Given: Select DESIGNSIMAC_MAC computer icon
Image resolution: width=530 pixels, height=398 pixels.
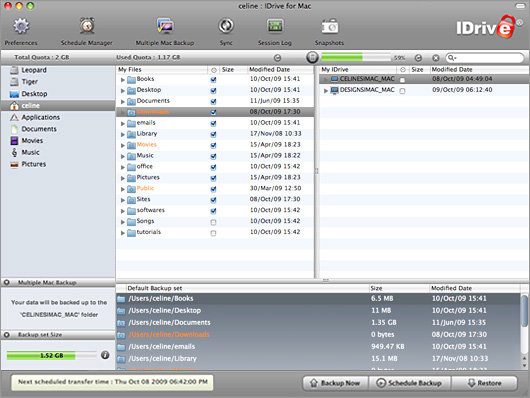Looking at the screenshot, I should [x=335, y=90].
